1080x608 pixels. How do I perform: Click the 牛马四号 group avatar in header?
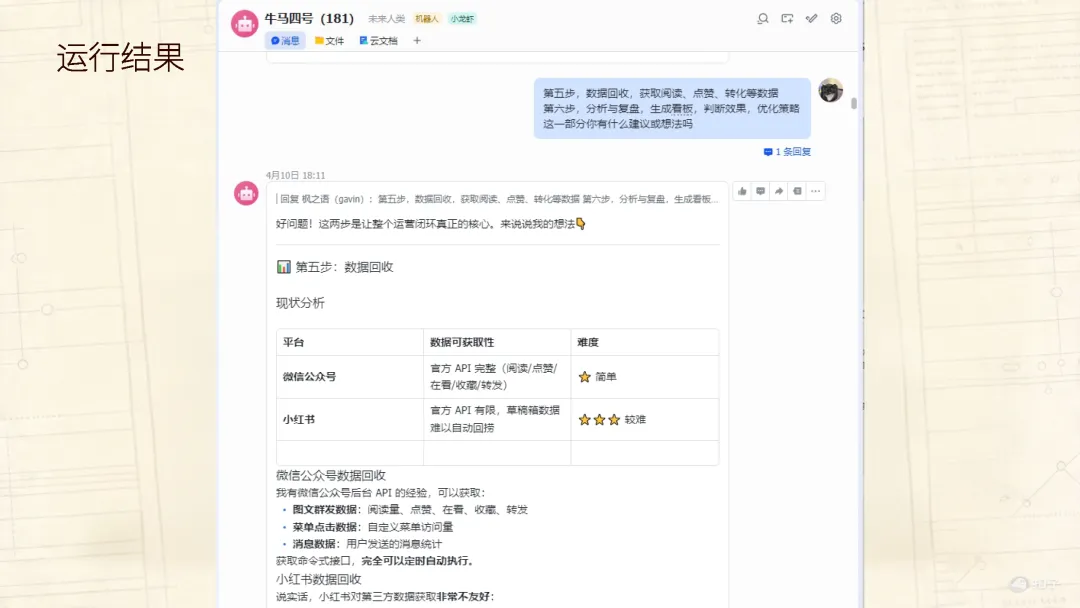pyautogui.click(x=245, y=23)
